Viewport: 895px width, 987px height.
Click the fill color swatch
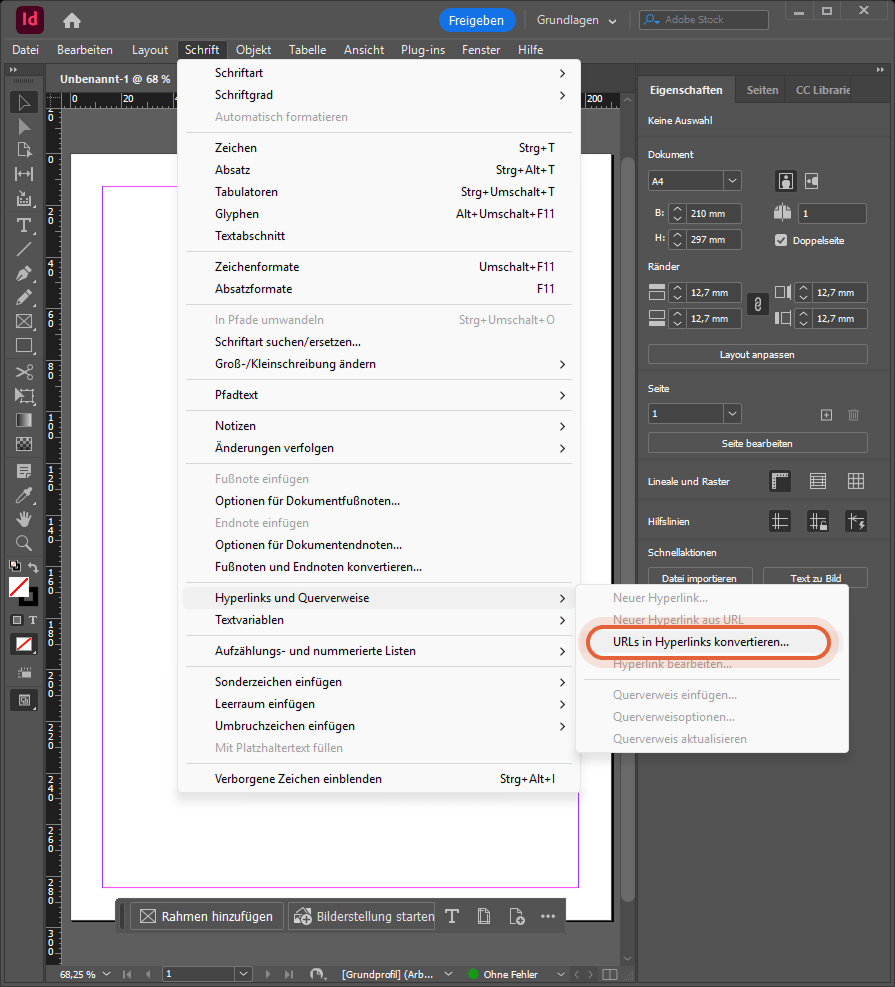pyautogui.click(x=19, y=587)
